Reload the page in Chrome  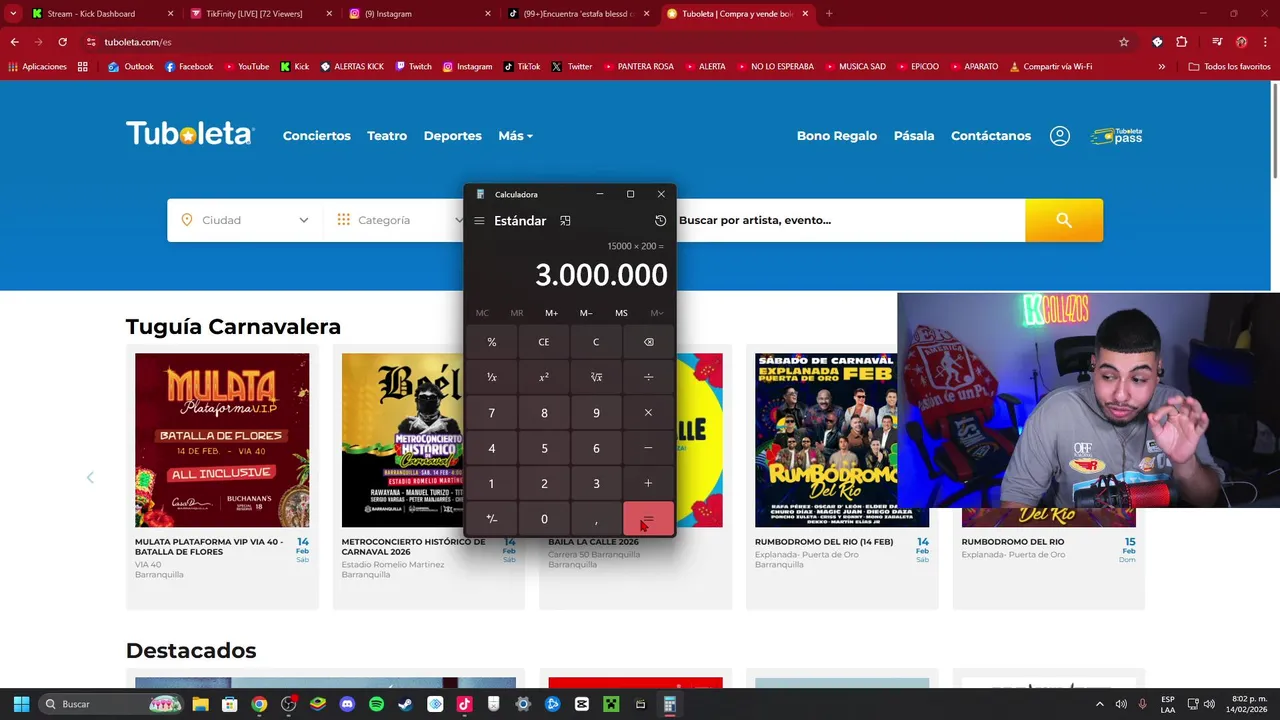(62, 42)
